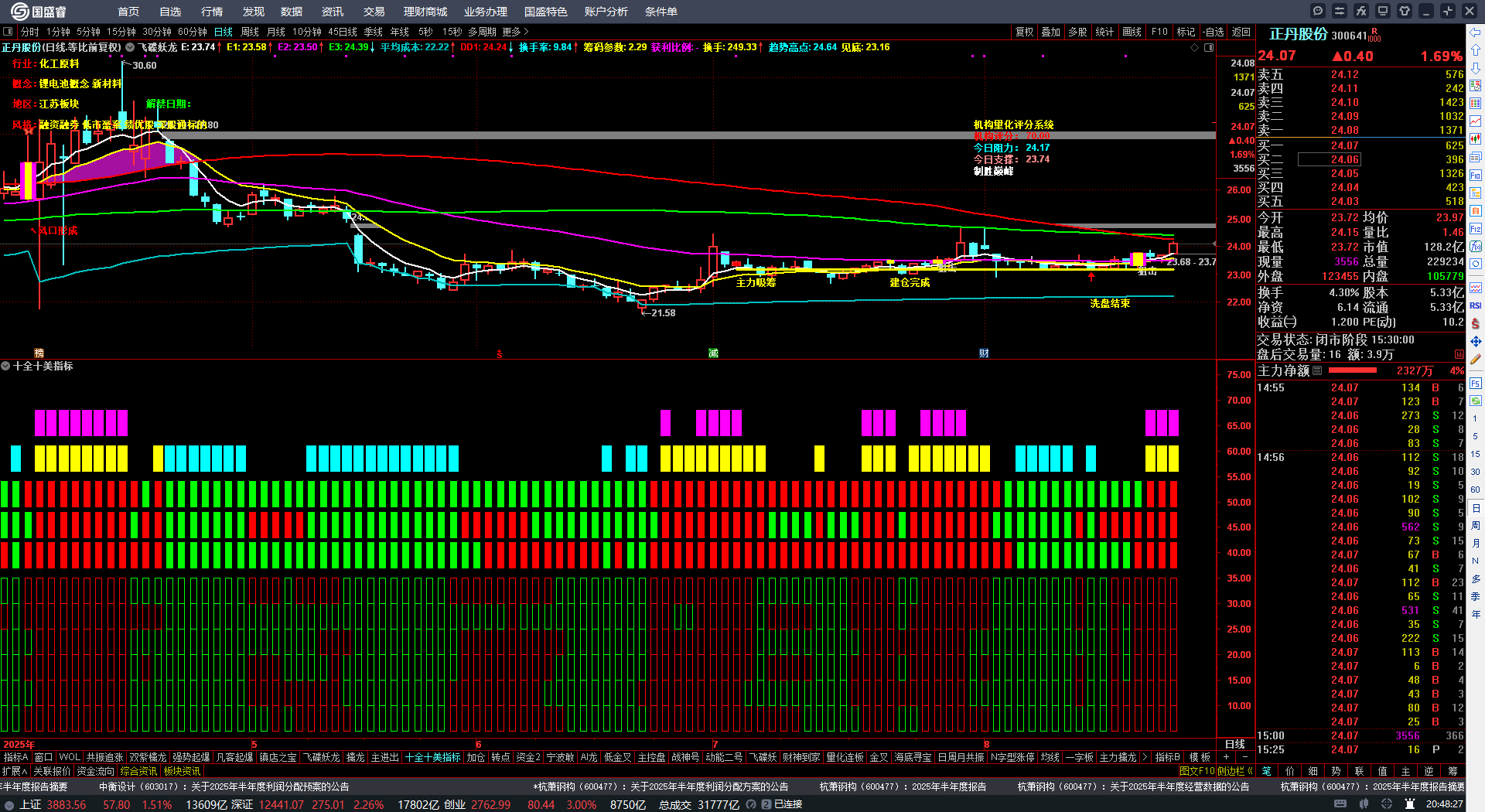Click the 复权 button

tap(1025, 32)
